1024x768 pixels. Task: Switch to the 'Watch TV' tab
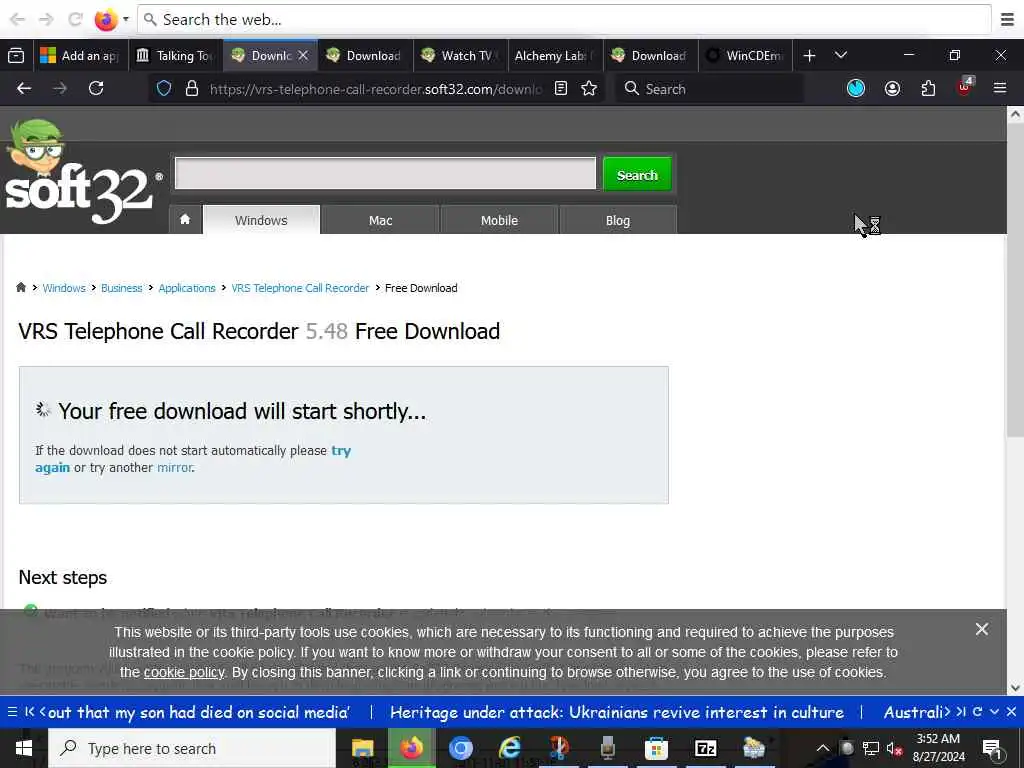460,56
